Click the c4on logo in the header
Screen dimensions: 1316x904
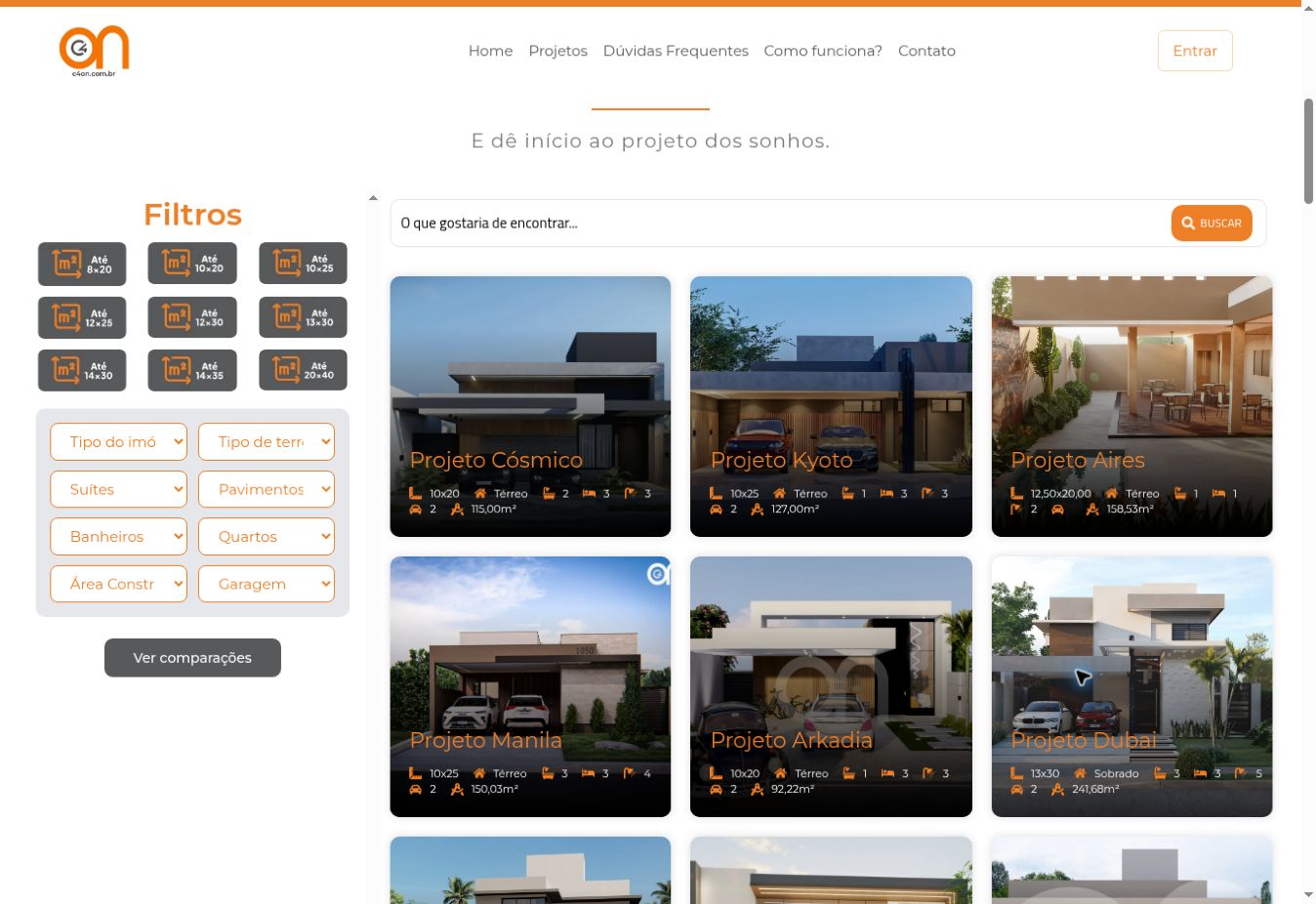coord(94,51)
